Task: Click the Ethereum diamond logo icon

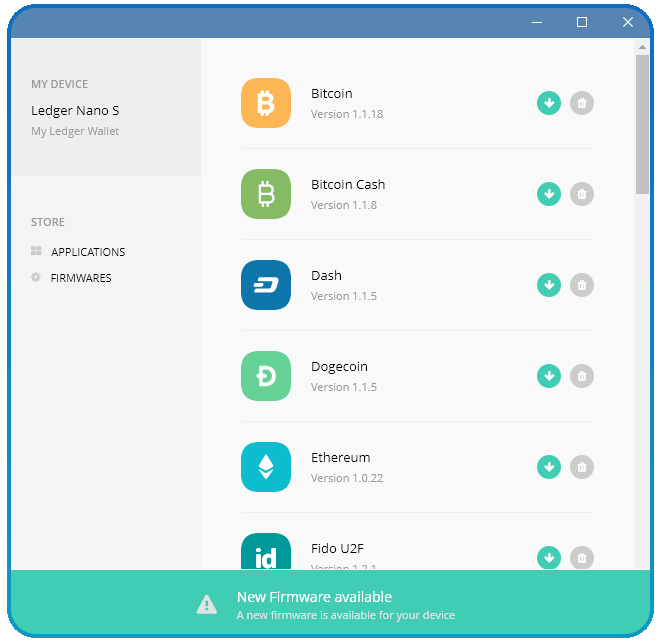Action: 266,467
